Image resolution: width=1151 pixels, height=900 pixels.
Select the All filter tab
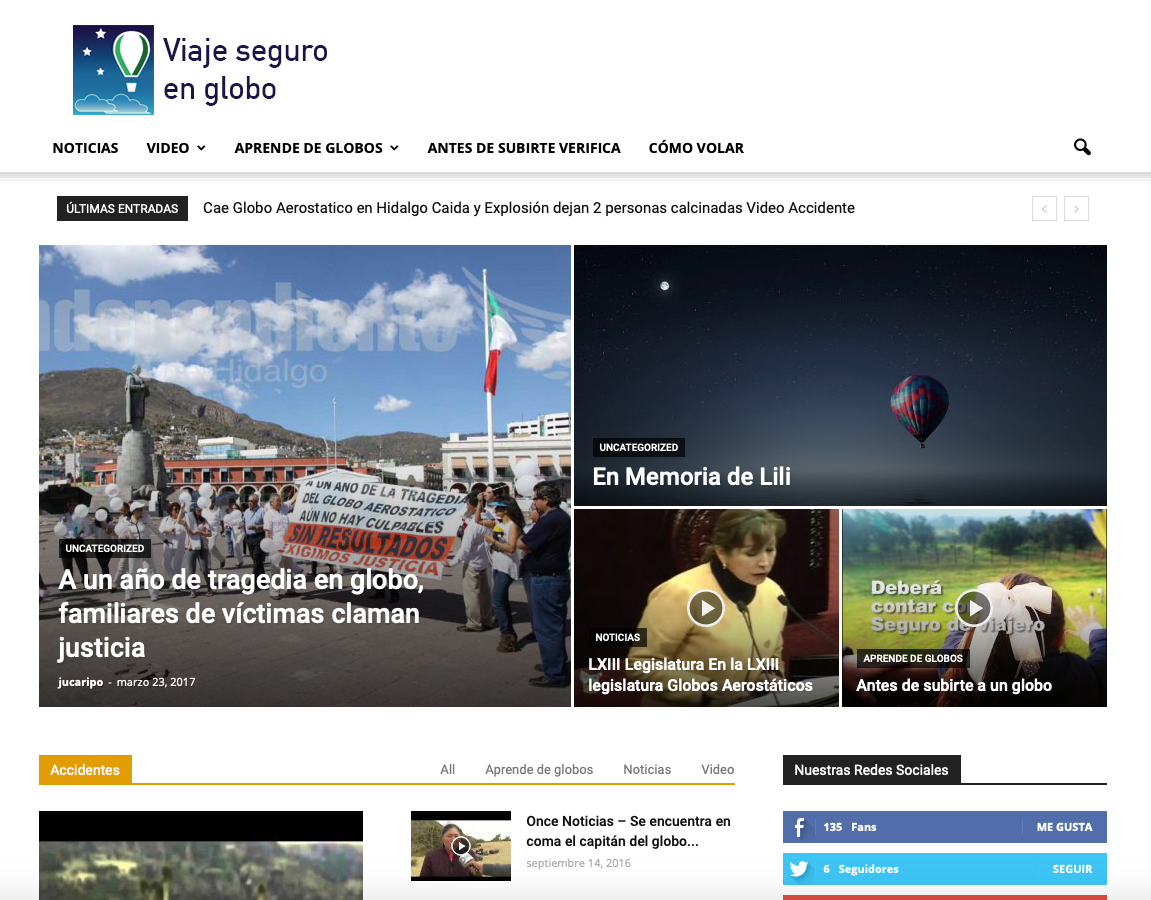(x=448, y=769)
